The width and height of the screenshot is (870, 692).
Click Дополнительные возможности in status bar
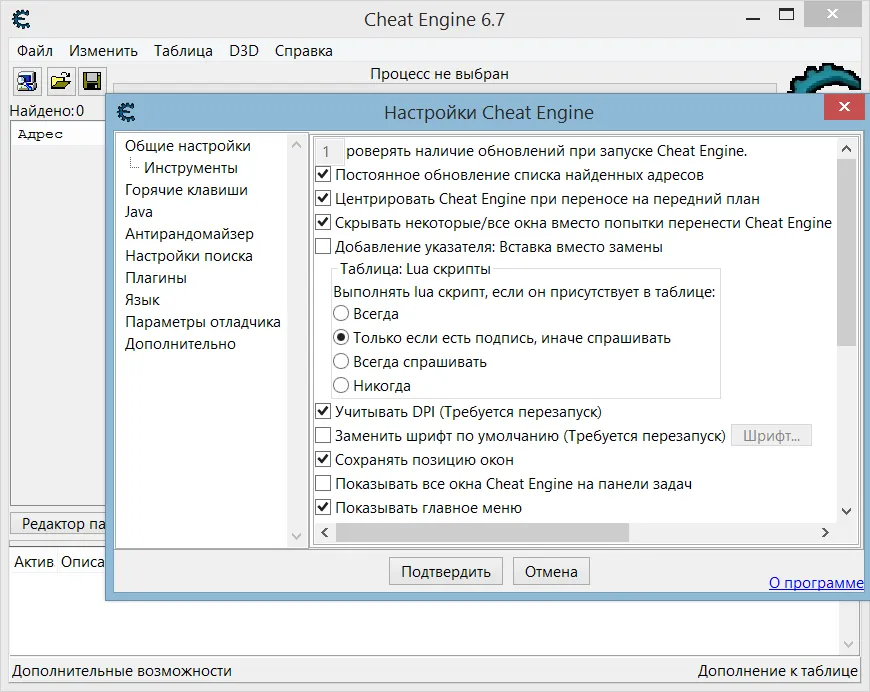(122, 671)
